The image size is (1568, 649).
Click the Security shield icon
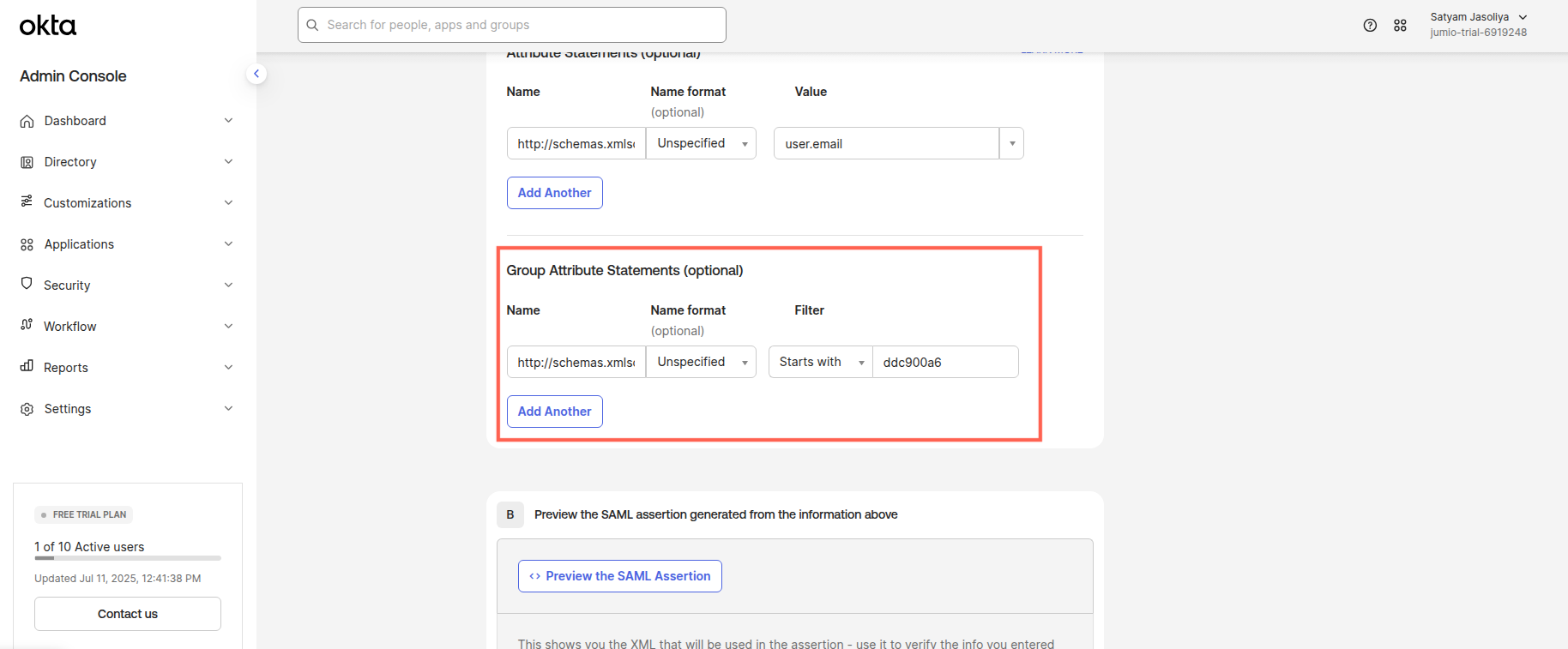click(27, 285)
